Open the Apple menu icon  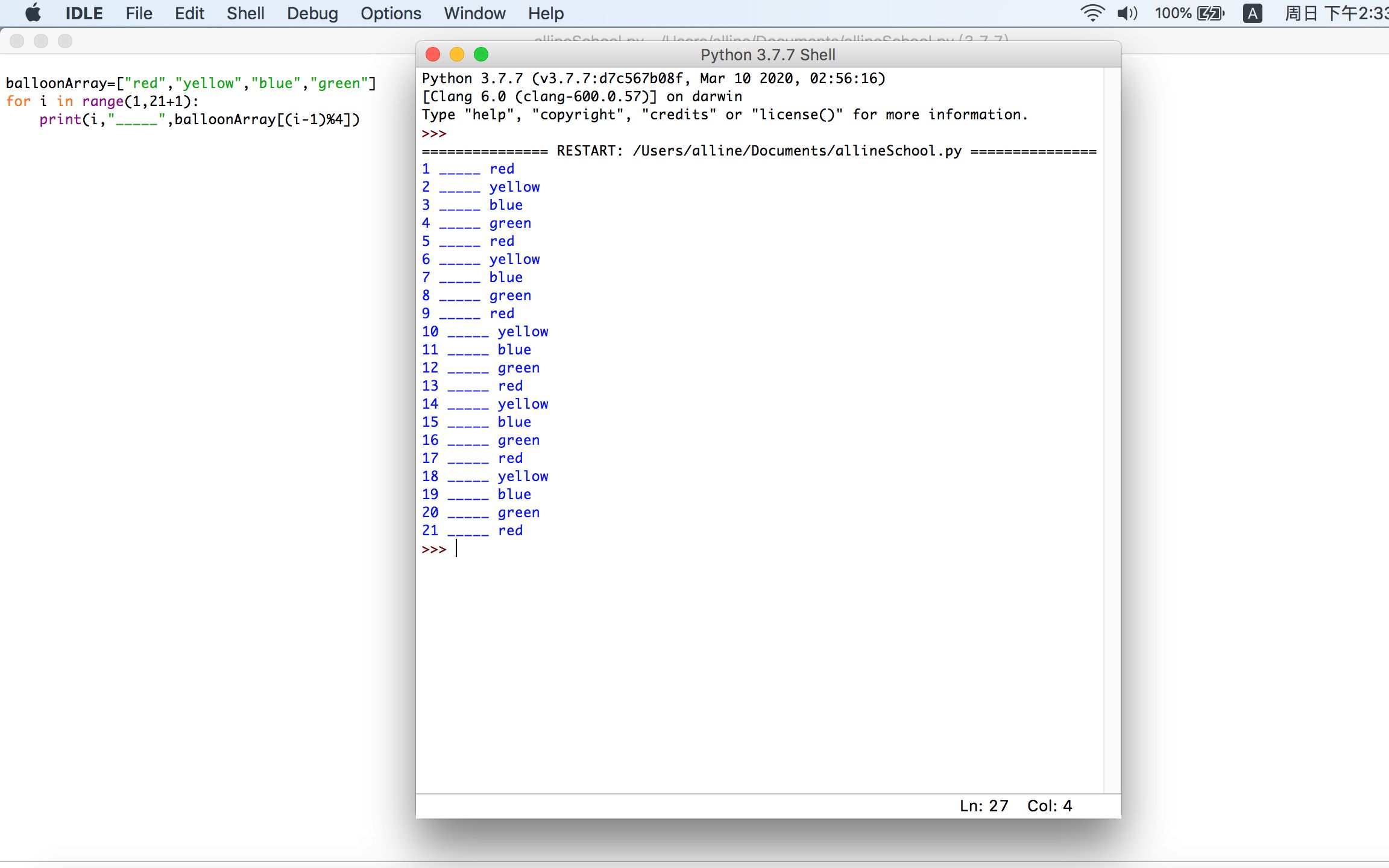[33, 13]
